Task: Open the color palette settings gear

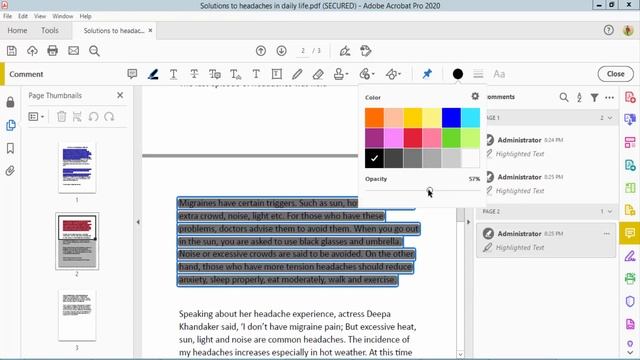Action: pyautogui.click(x=475, y=96)
